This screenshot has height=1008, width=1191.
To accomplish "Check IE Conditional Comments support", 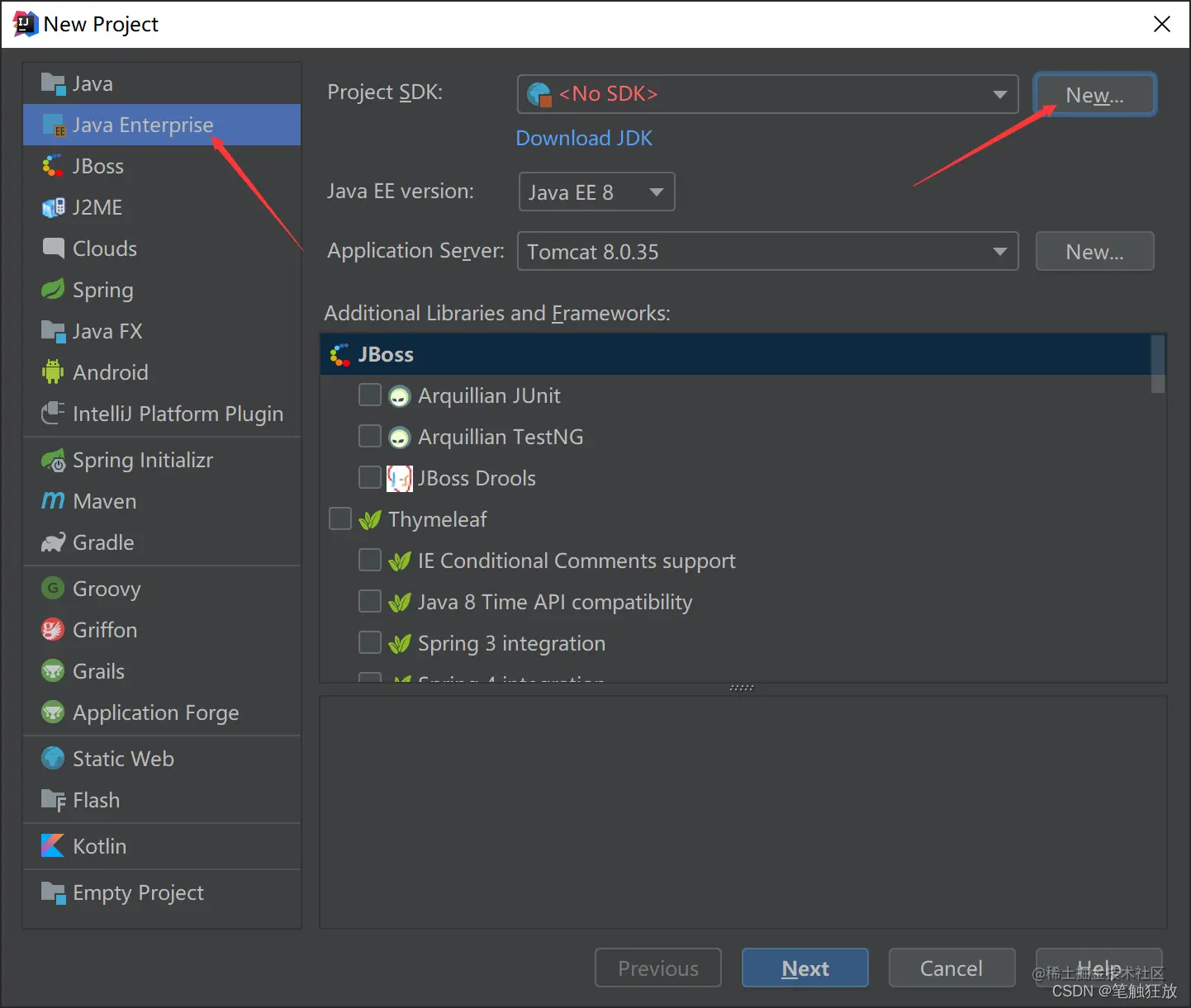I will (x=369, y=560).
